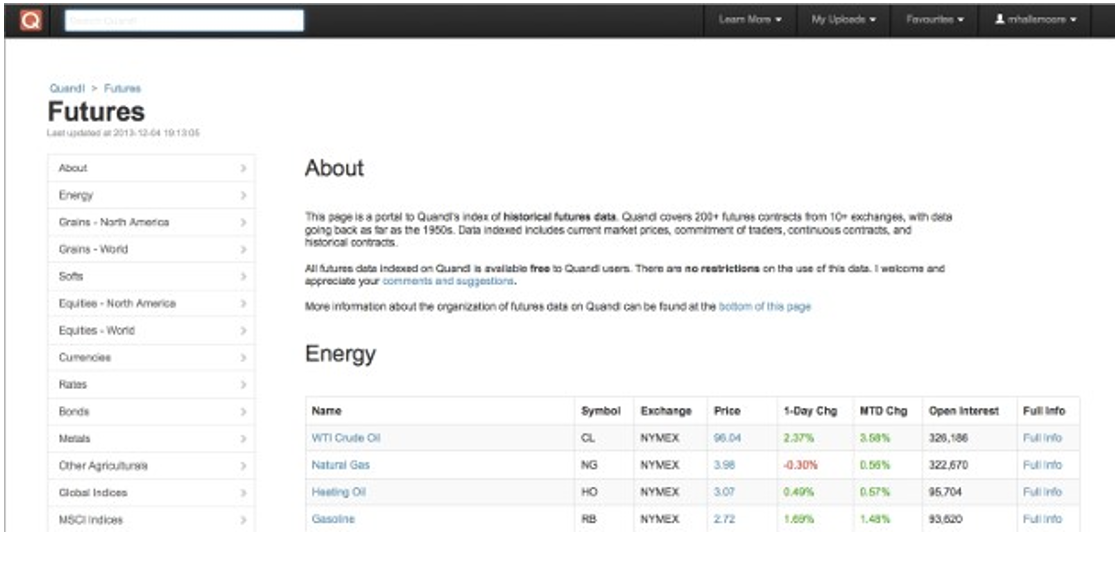Open the My Uploads dropdown menu
The width and height of the screenshot is (1118, 575).
click(x=843, y=20)
